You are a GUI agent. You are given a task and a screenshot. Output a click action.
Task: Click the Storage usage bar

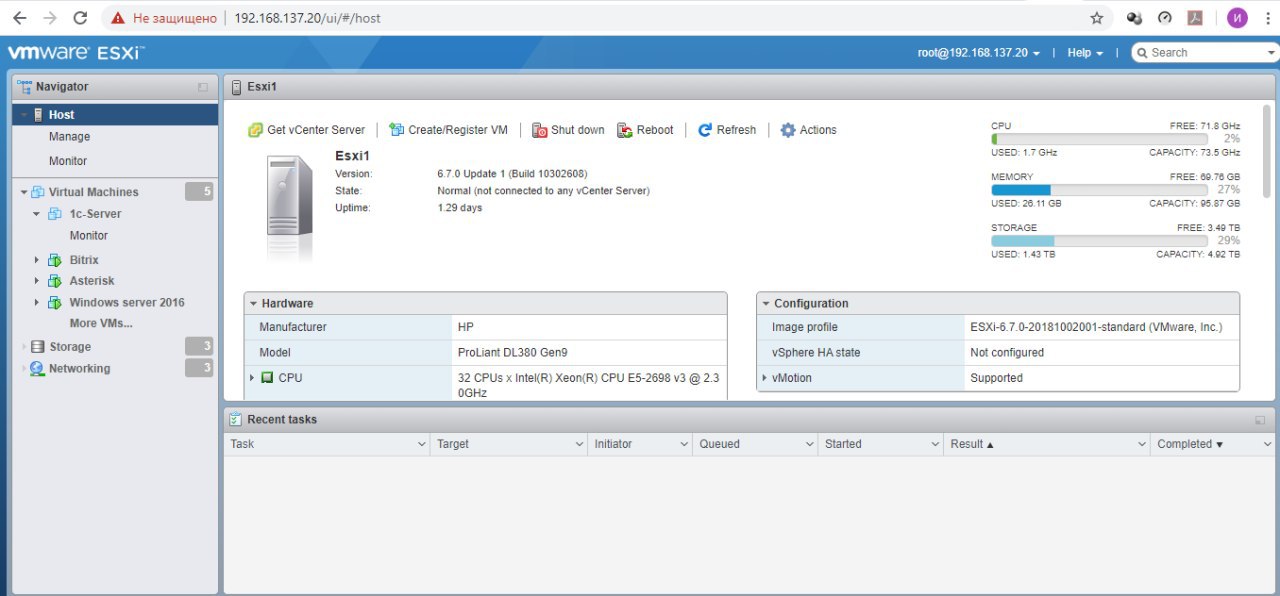coord(1099,241)
